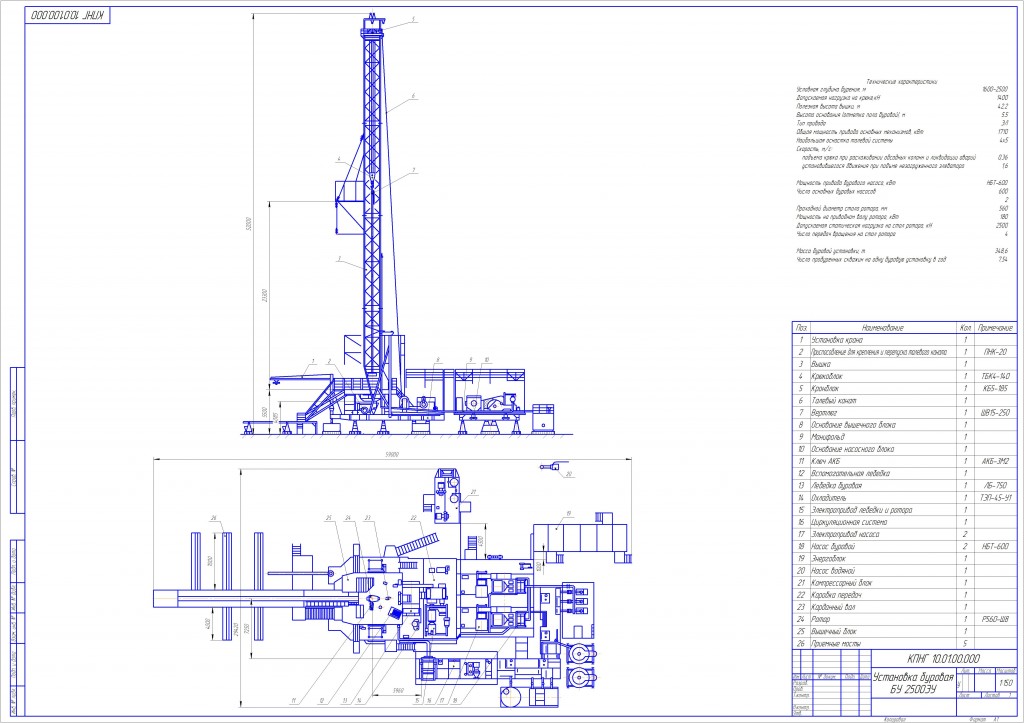Select the 'Энергоблок' entry
The image size is (1024, 723).
tap(828, 558)
